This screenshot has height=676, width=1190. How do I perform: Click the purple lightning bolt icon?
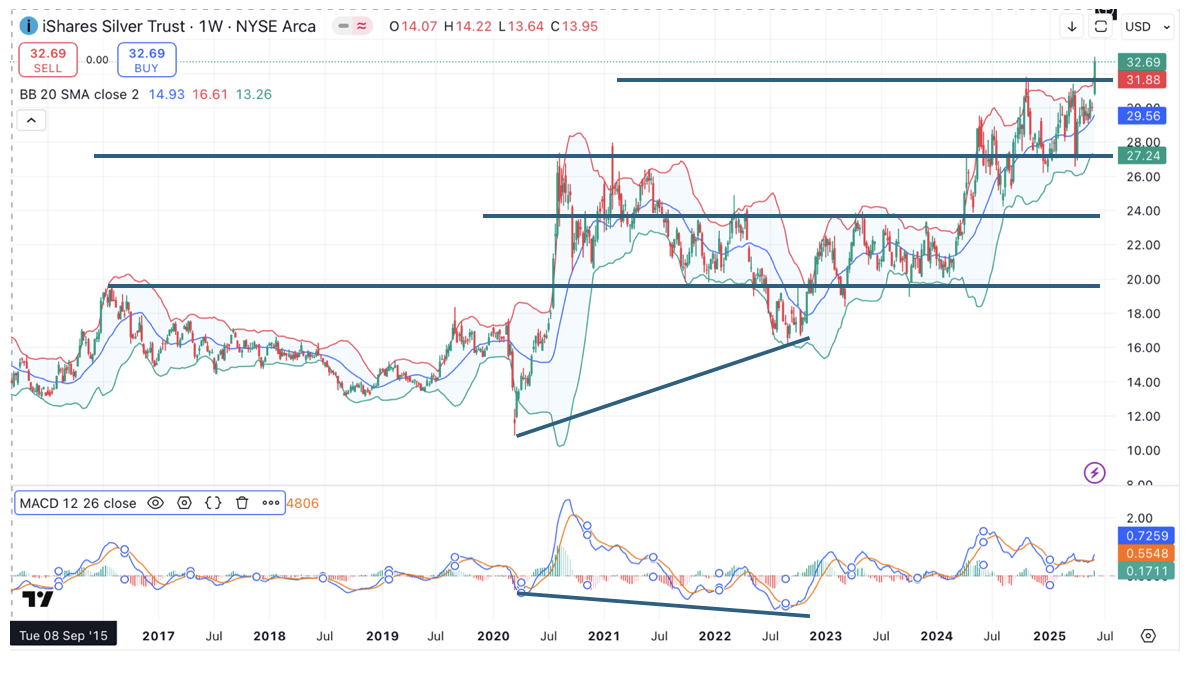[x=1094, y=472]
